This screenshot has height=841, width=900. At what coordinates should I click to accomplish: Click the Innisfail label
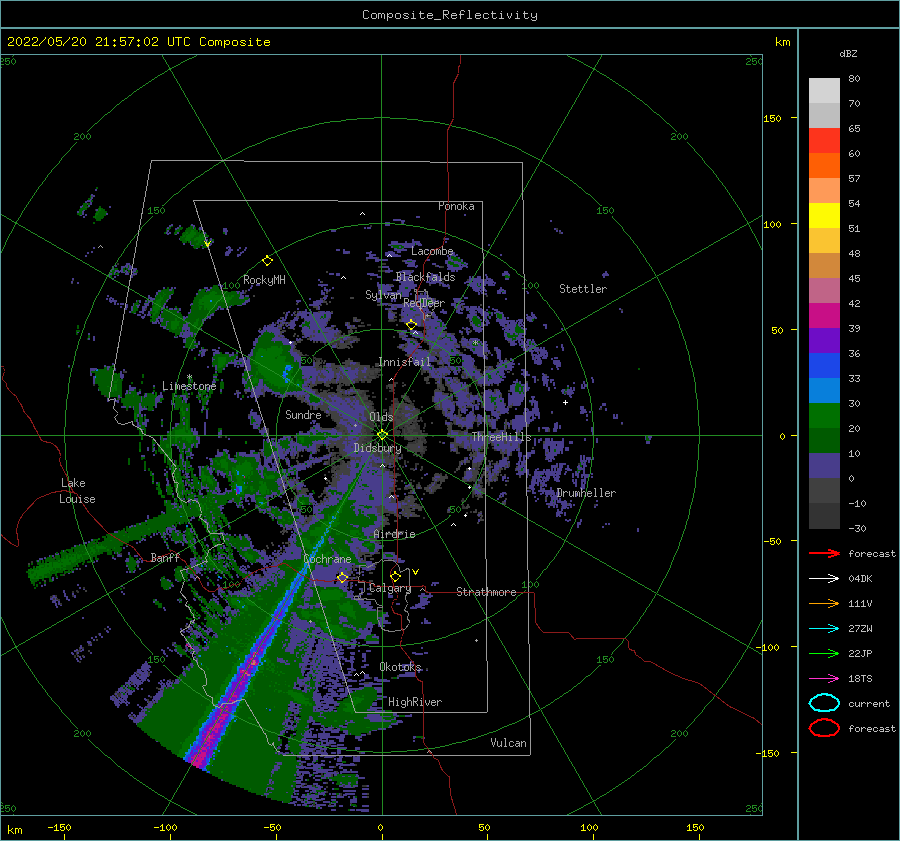[x=404, y=362]
